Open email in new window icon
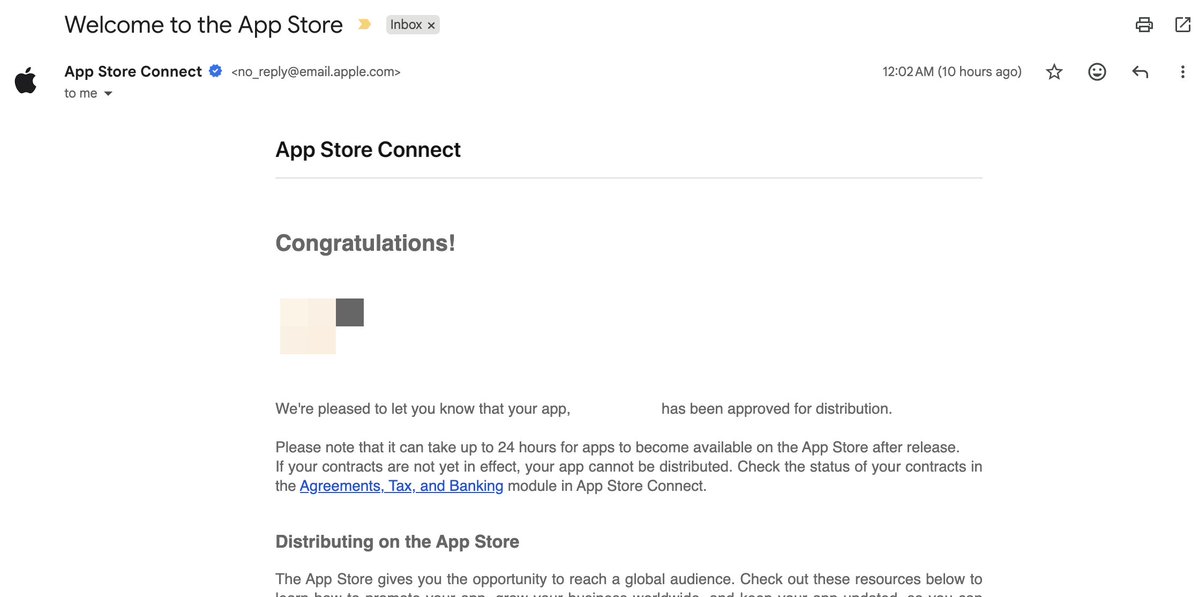The width and height of the screenshot is (1199, 597). coord(1182,25)
